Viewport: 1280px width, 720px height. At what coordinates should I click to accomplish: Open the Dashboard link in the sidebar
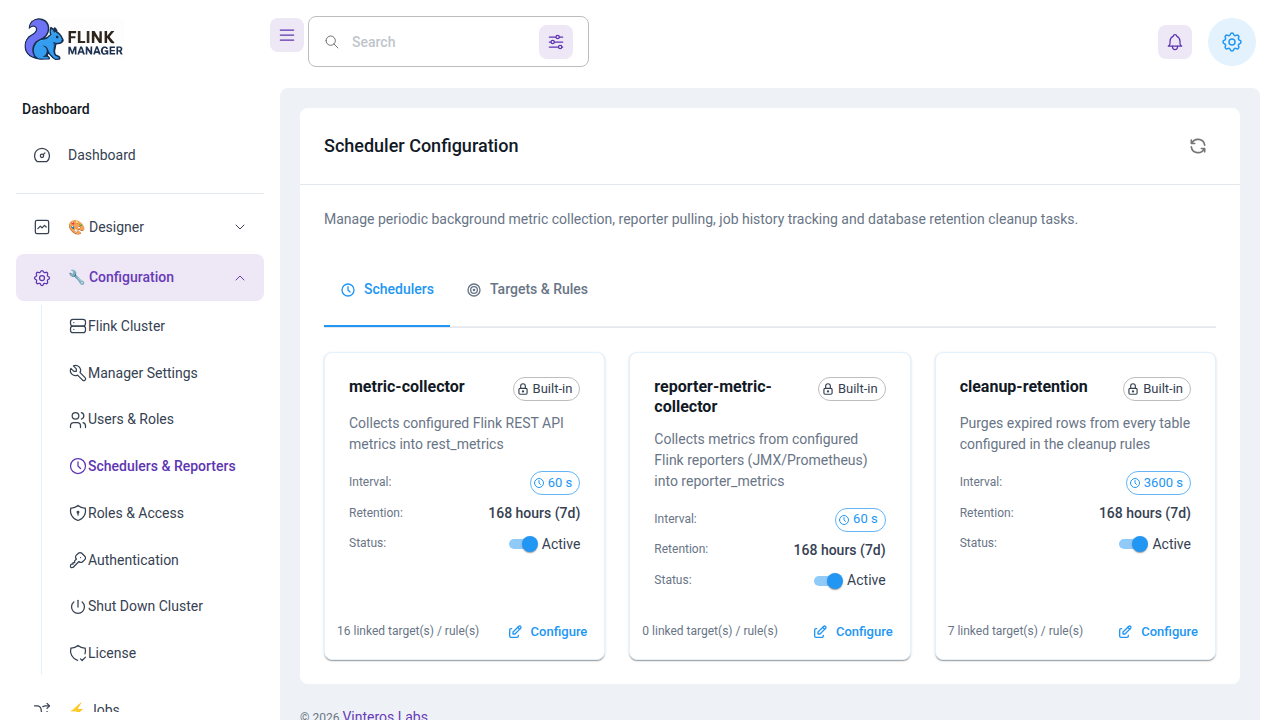click(140, 155)
